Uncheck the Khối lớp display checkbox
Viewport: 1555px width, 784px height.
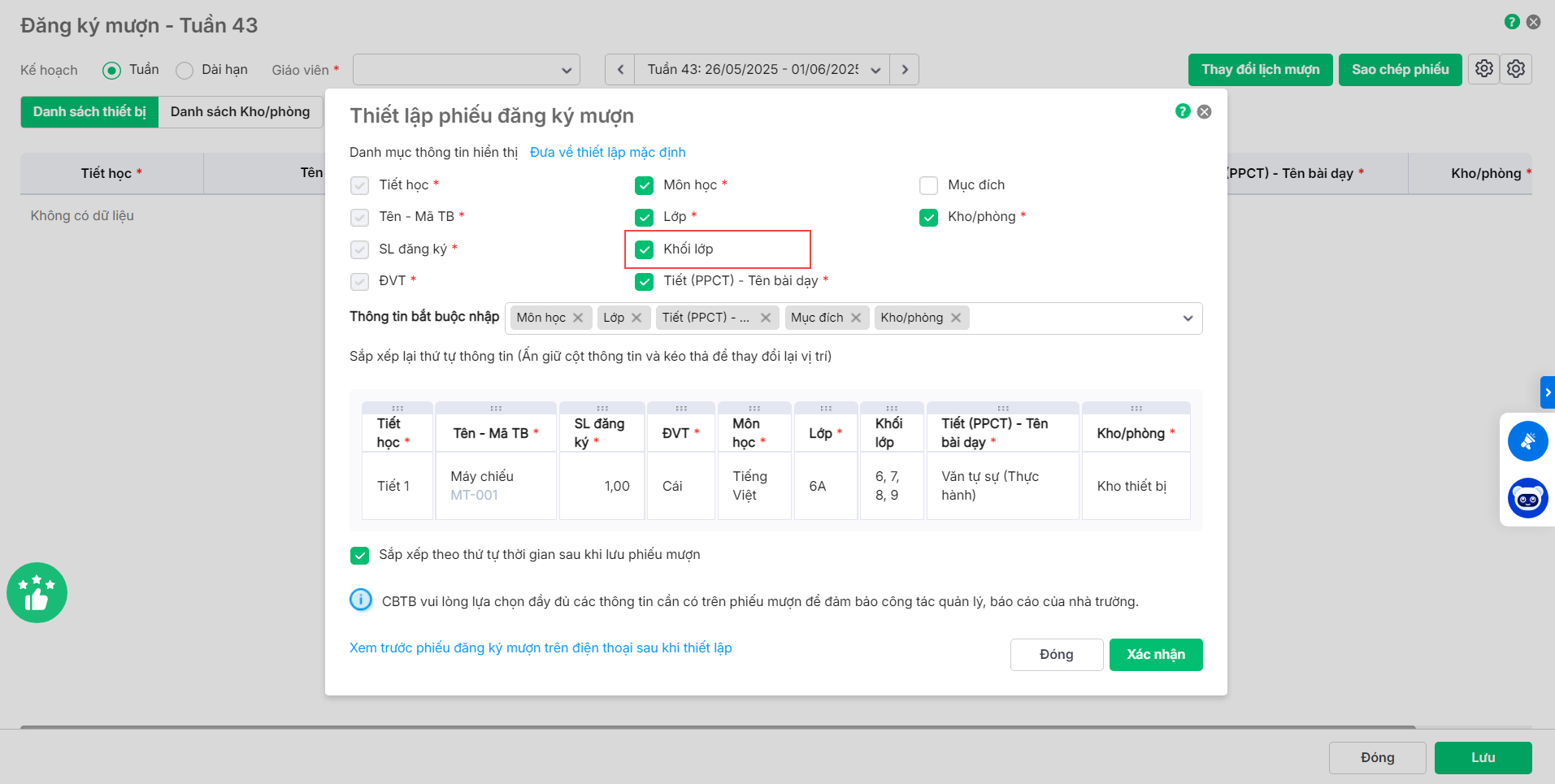[x=645, y=249]
